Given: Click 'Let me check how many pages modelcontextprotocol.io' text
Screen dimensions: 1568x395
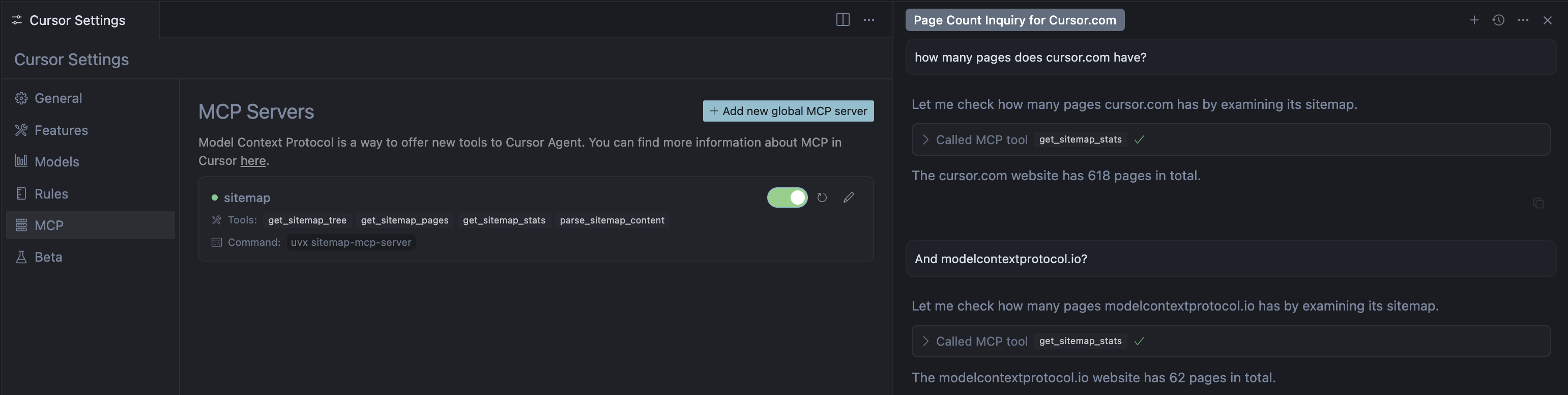Looking at the screenshot, I should tap(1175, 305).
